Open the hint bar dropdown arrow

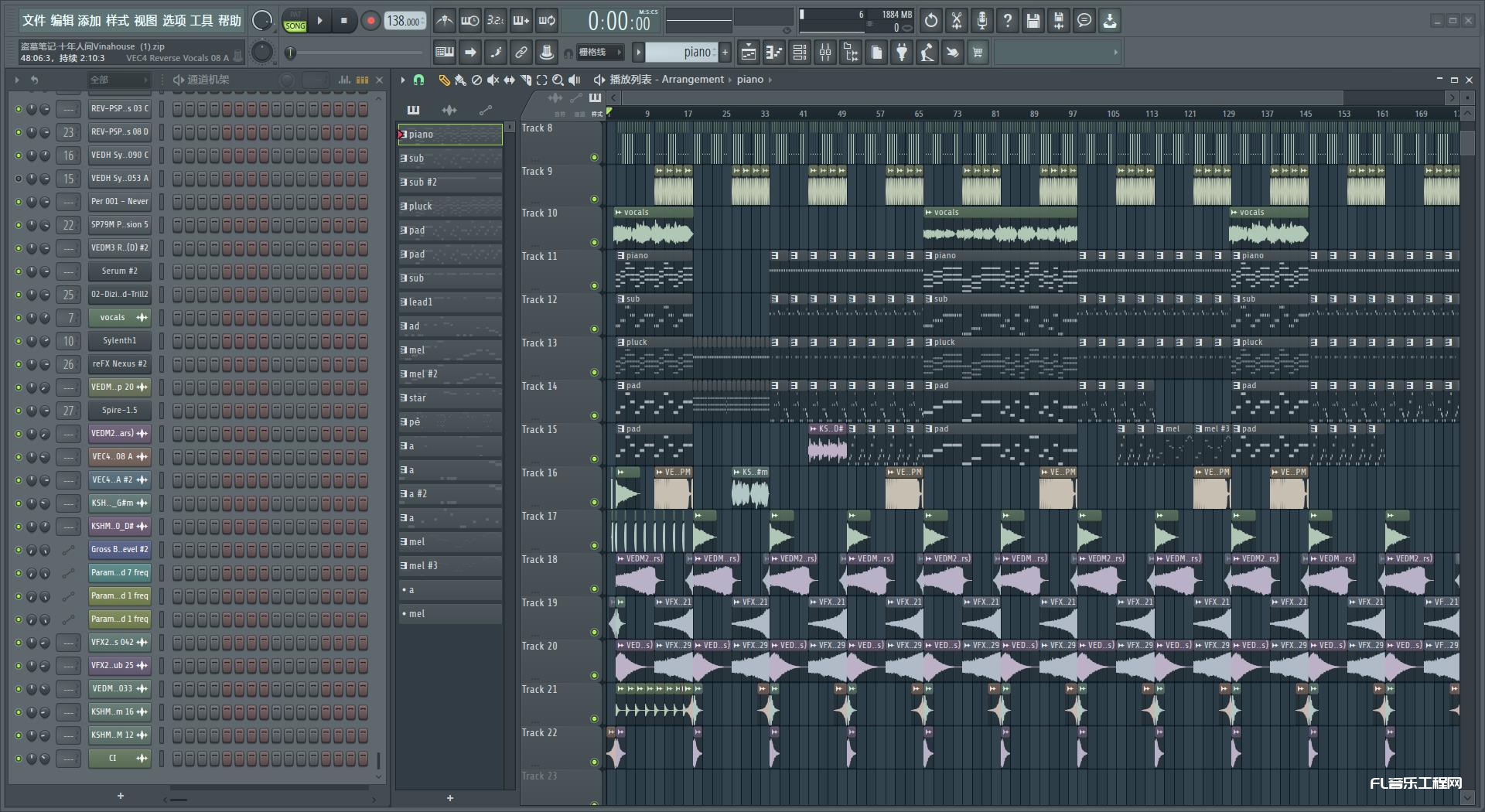pos(1115,53)
